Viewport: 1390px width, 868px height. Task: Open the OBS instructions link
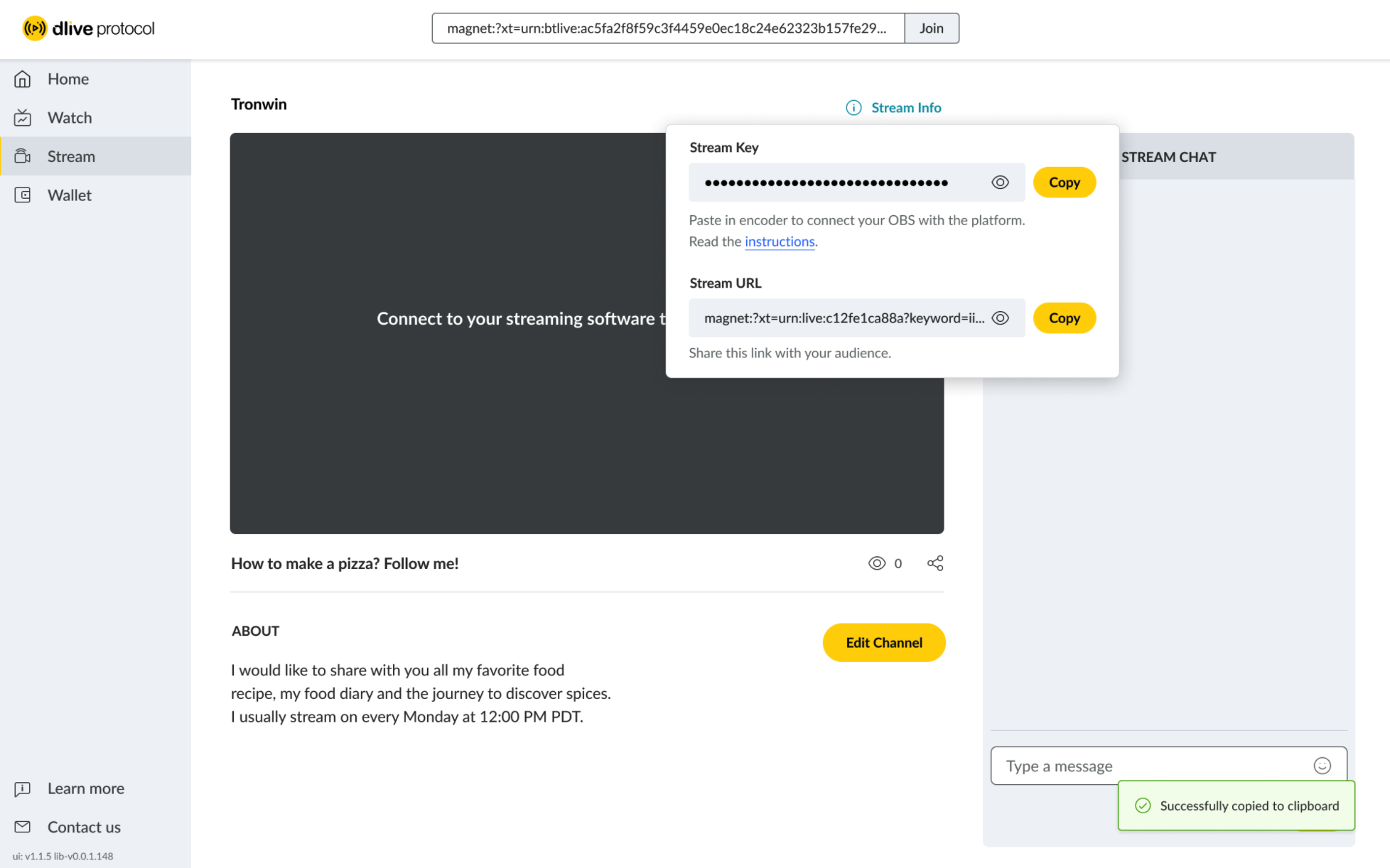pos(779,242)
